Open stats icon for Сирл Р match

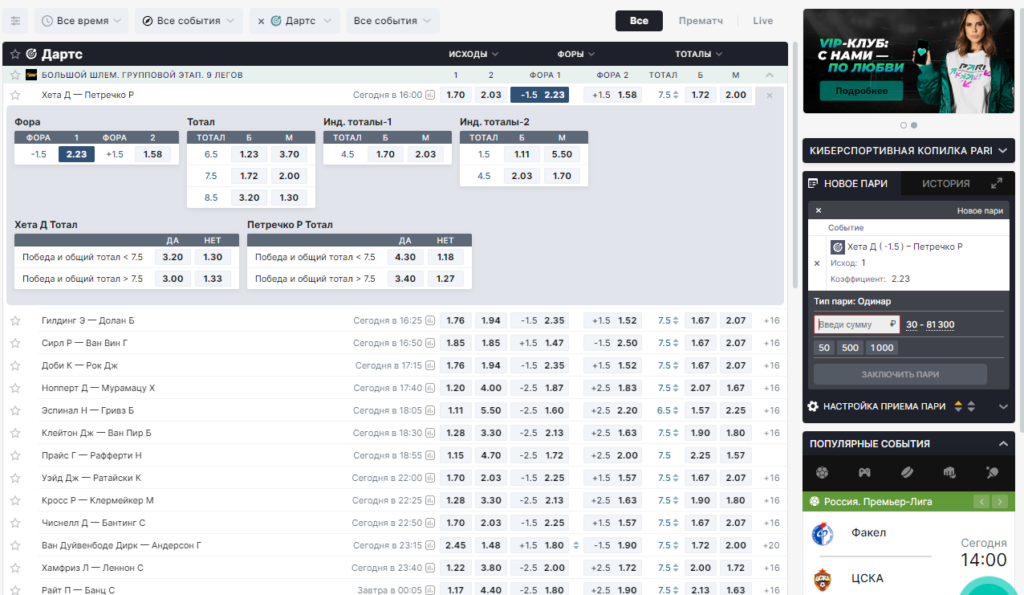[x=430, y=343]
